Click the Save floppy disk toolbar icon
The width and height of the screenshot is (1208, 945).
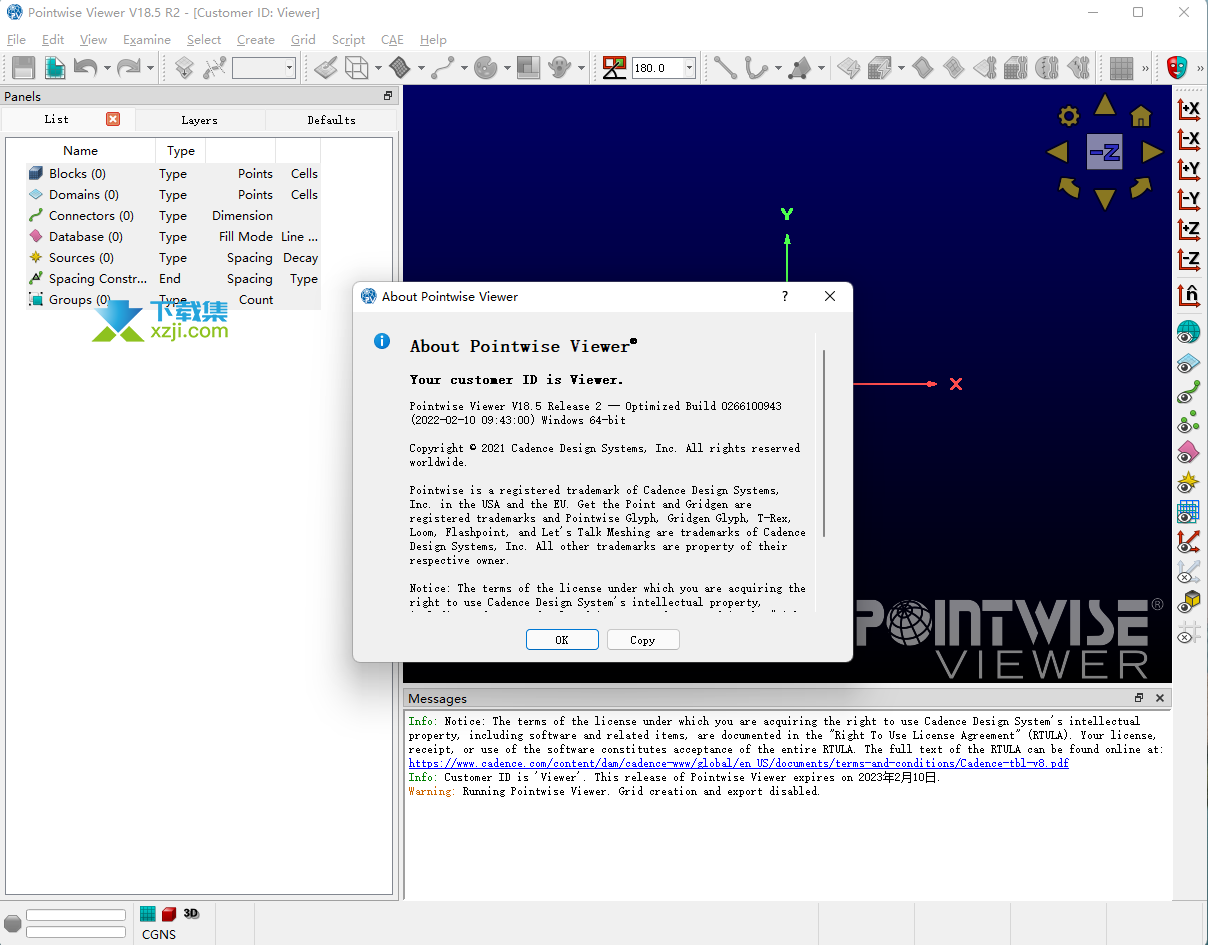click(x=23, y=68)
